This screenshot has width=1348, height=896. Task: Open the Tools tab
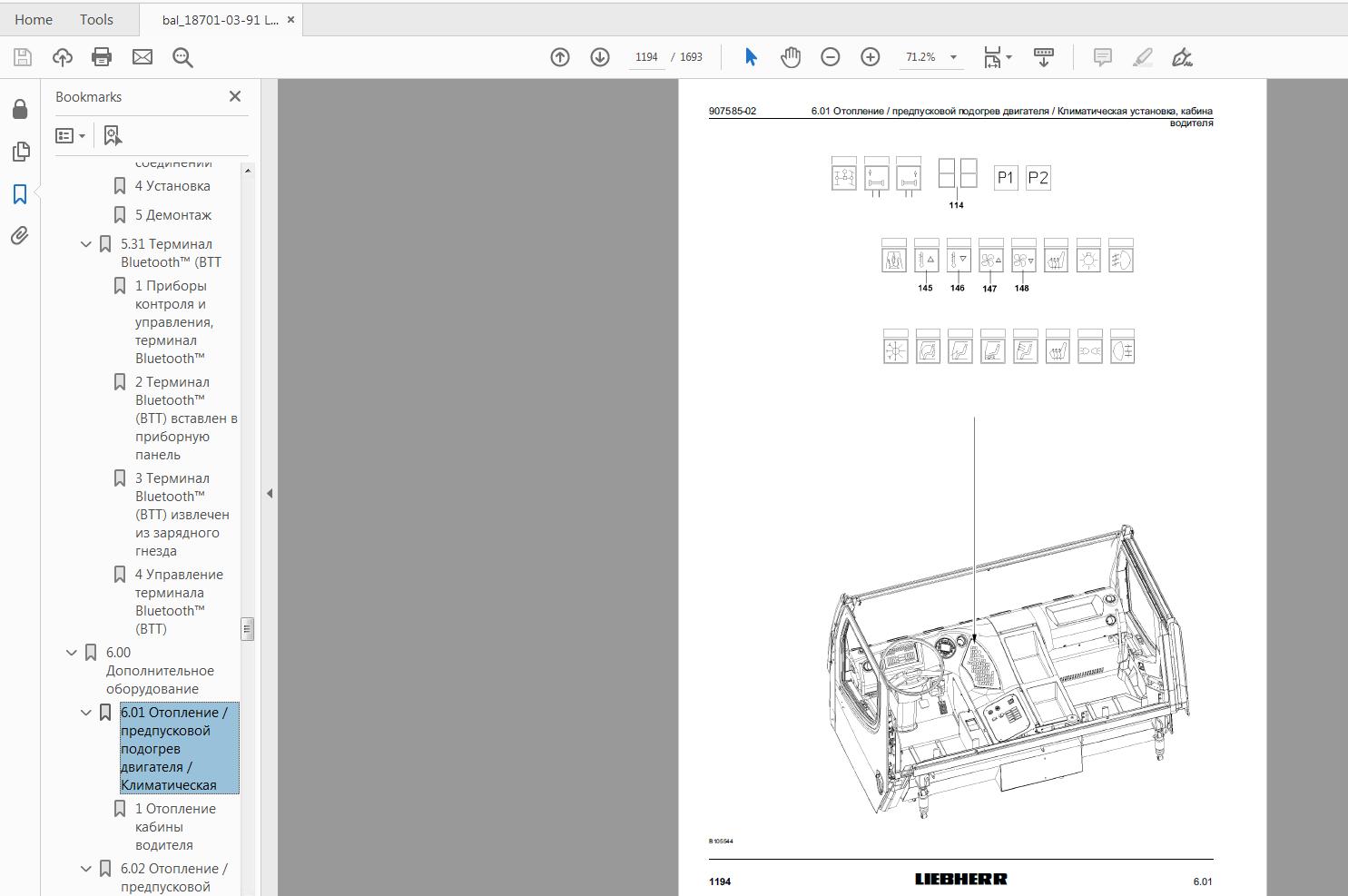coord(96,19)
